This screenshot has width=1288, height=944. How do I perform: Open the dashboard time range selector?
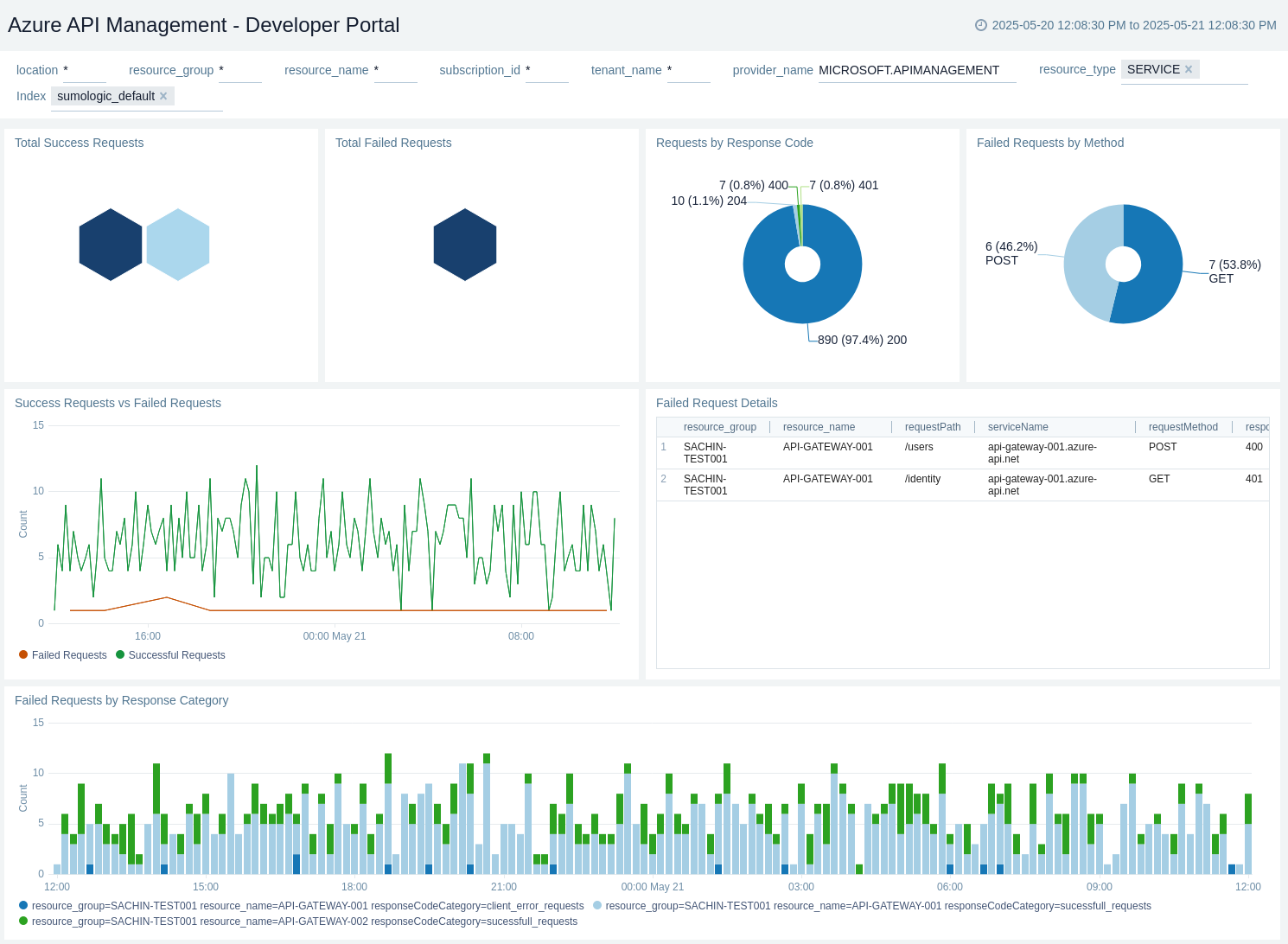[x=1125, y=25]
